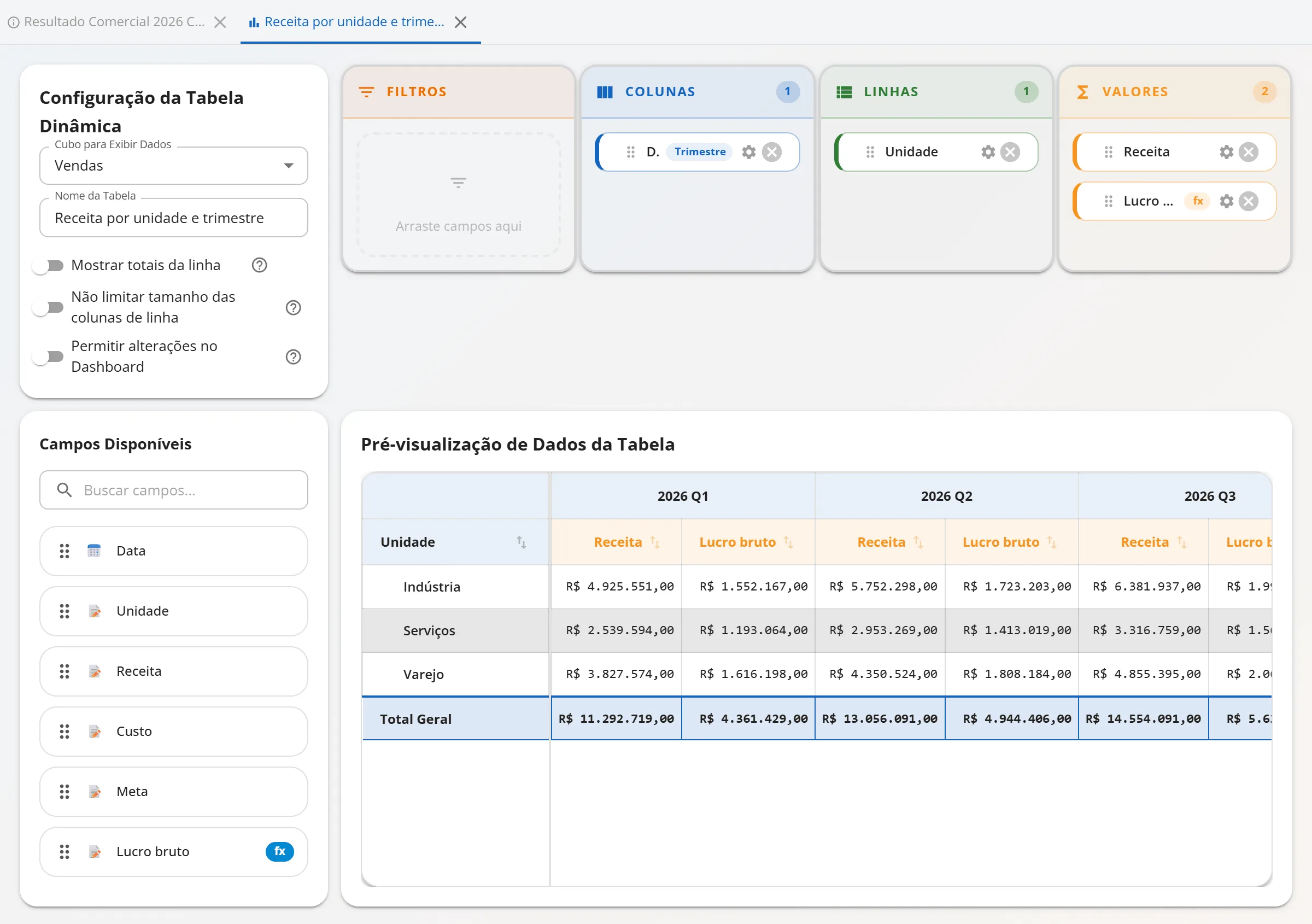Click the Lucro bruto available field
The width and height of the screenshot is (1312, 924).
tap(174, 851)
